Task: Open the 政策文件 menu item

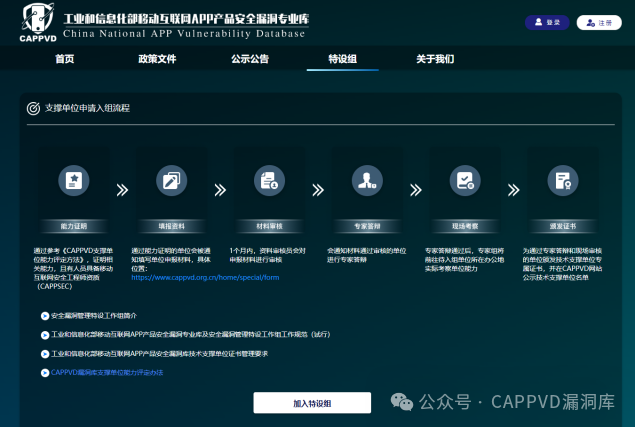Action: 157,59
